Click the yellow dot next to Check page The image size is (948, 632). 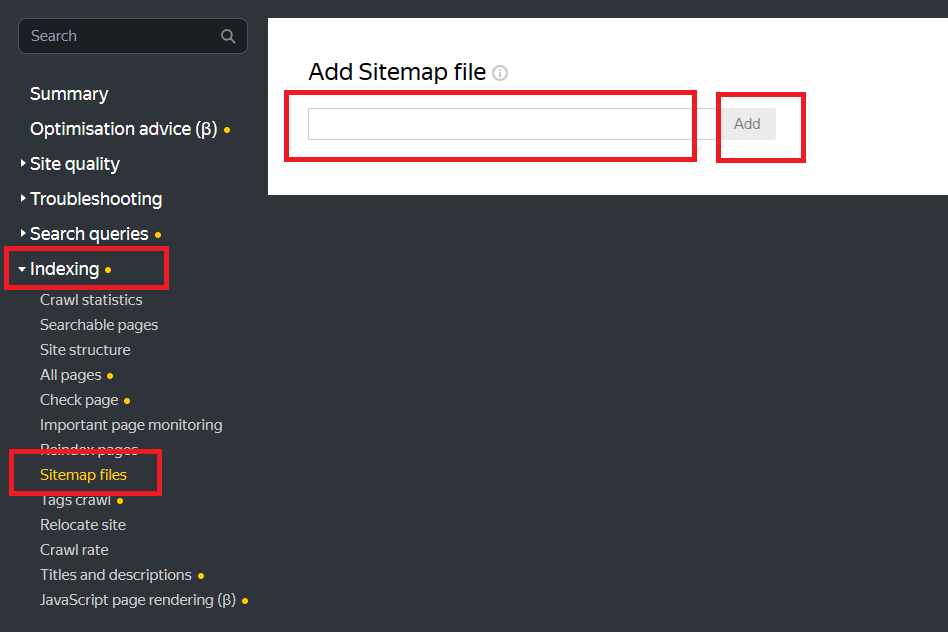point(125,399)
